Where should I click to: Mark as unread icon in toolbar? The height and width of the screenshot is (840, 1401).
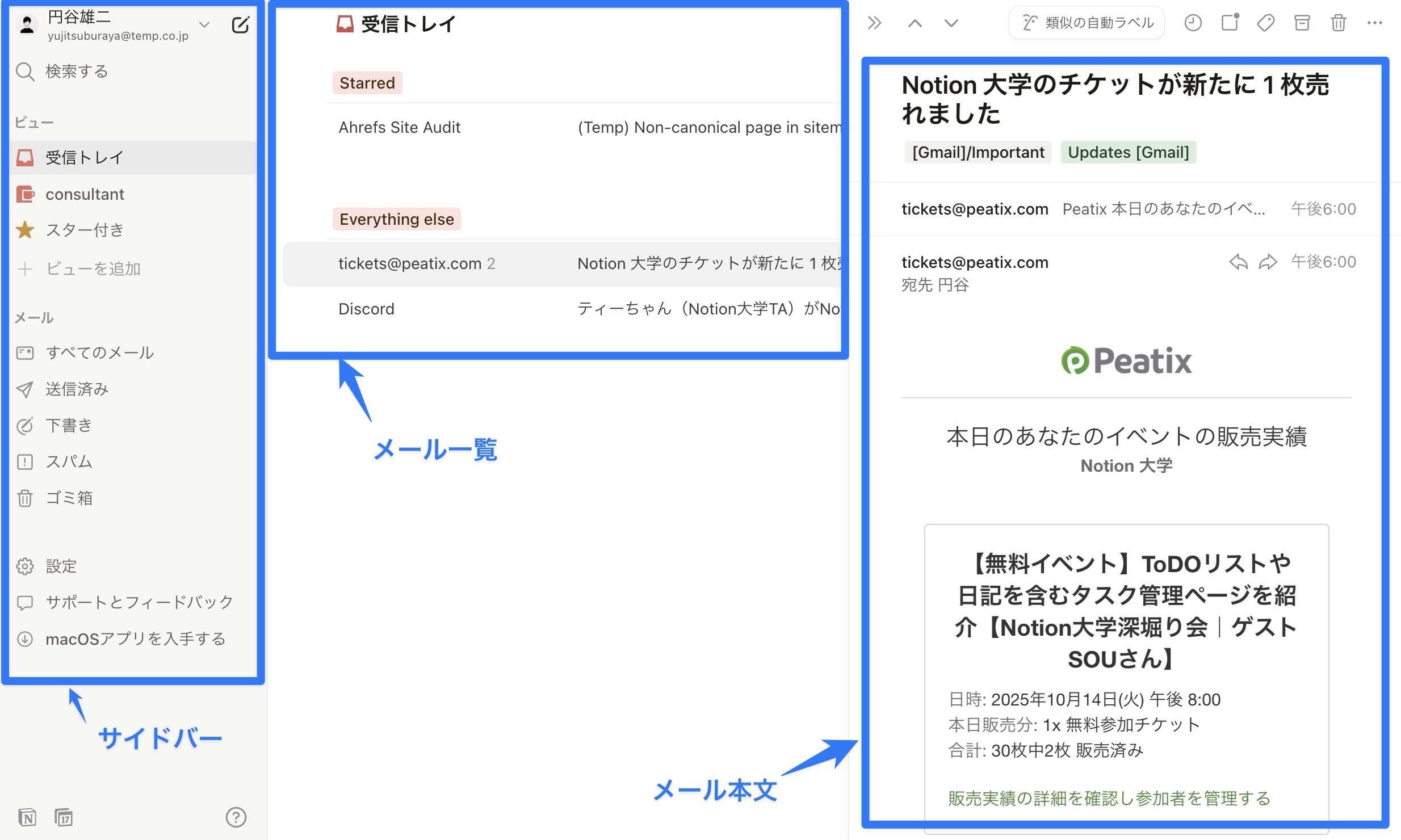[x=1230, y=23]
